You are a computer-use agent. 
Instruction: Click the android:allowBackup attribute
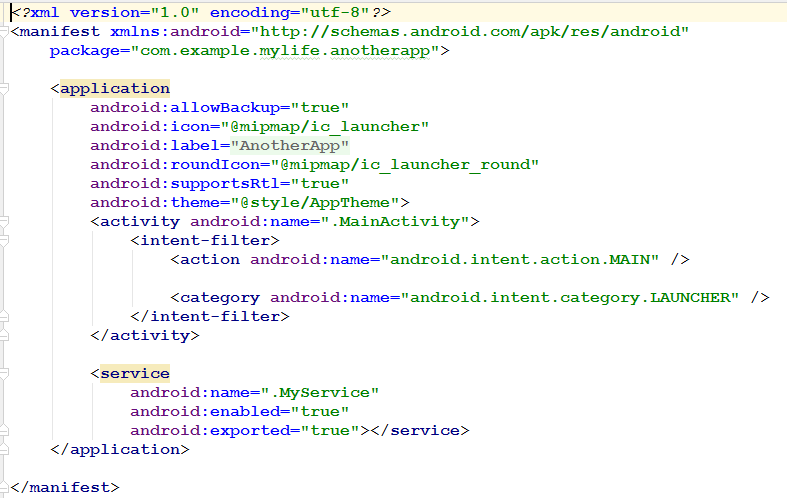[219, 107]
